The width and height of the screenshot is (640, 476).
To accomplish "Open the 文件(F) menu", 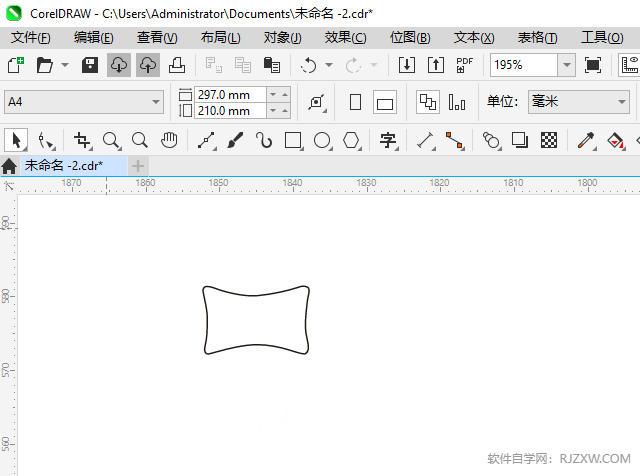I will [x=31, y=38].
